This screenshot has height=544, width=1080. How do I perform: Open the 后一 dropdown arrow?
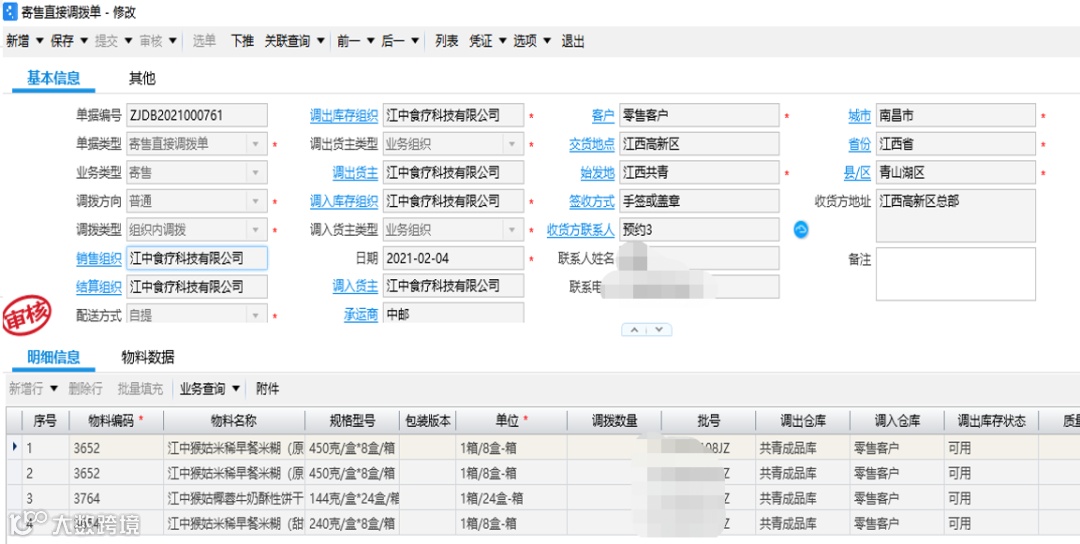point(415,41)
